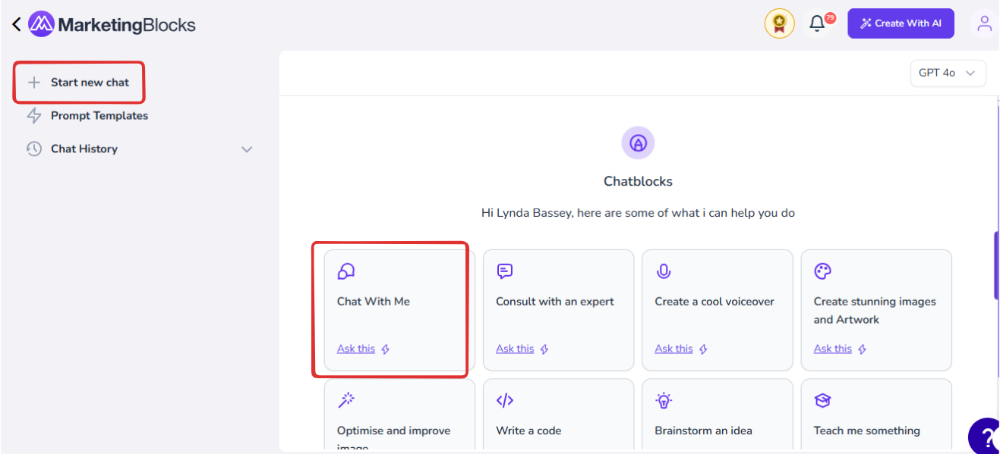Open the GPT 4o model dropdown
1000x454 pixels.
pyautogui.click(x=948, y=73)
